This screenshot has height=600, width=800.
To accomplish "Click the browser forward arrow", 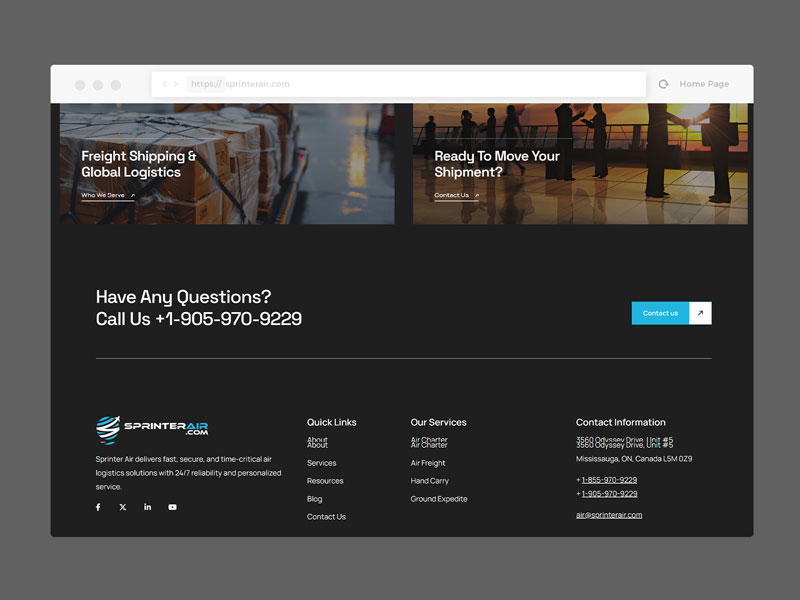I will (176, 84).
